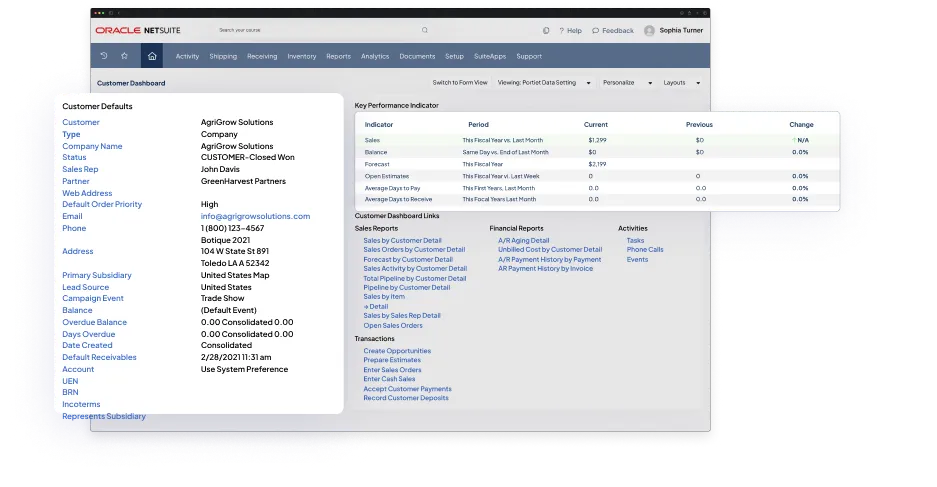This screenshot has width=937, height=487.
Task: Open Total Pipeline by Customer Detail
Action: (415, 278)
